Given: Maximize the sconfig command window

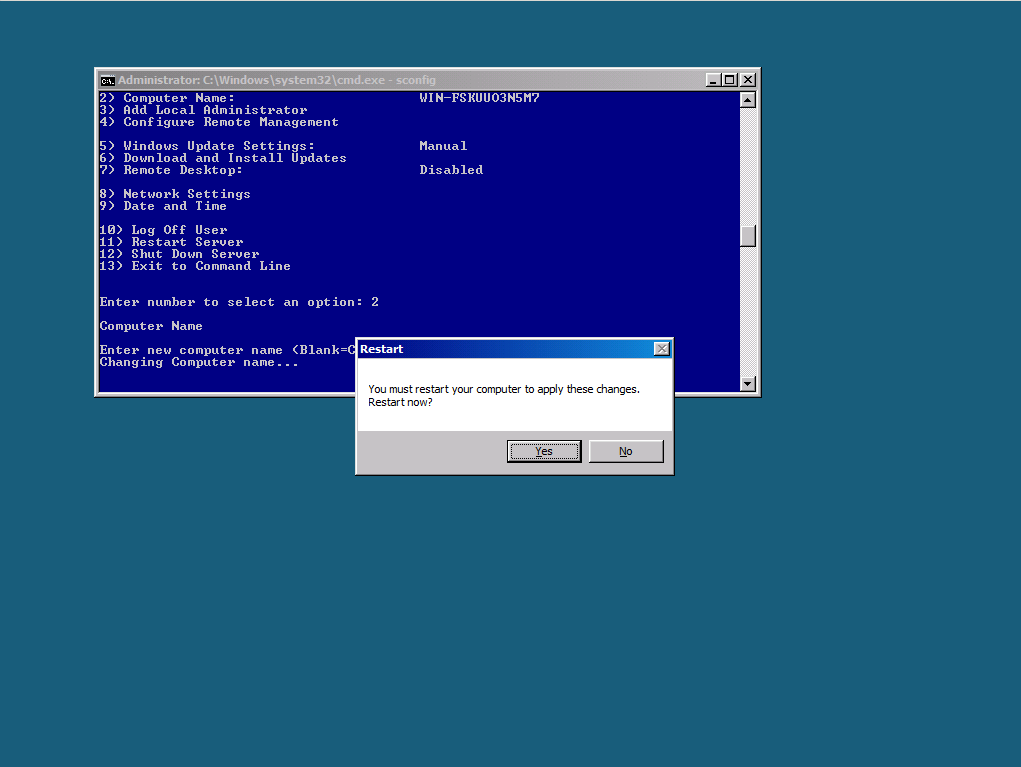Looking at the screenshot, I should (x=729, y=80).
